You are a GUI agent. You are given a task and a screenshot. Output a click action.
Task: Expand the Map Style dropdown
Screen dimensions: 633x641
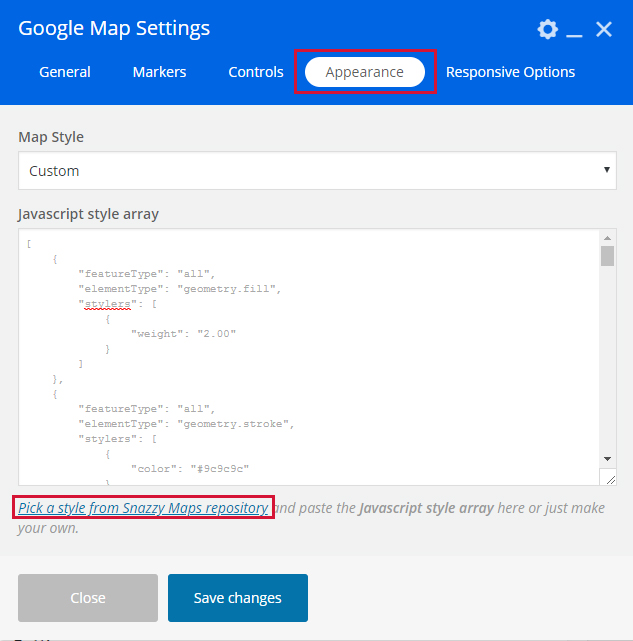coord(317,171)
